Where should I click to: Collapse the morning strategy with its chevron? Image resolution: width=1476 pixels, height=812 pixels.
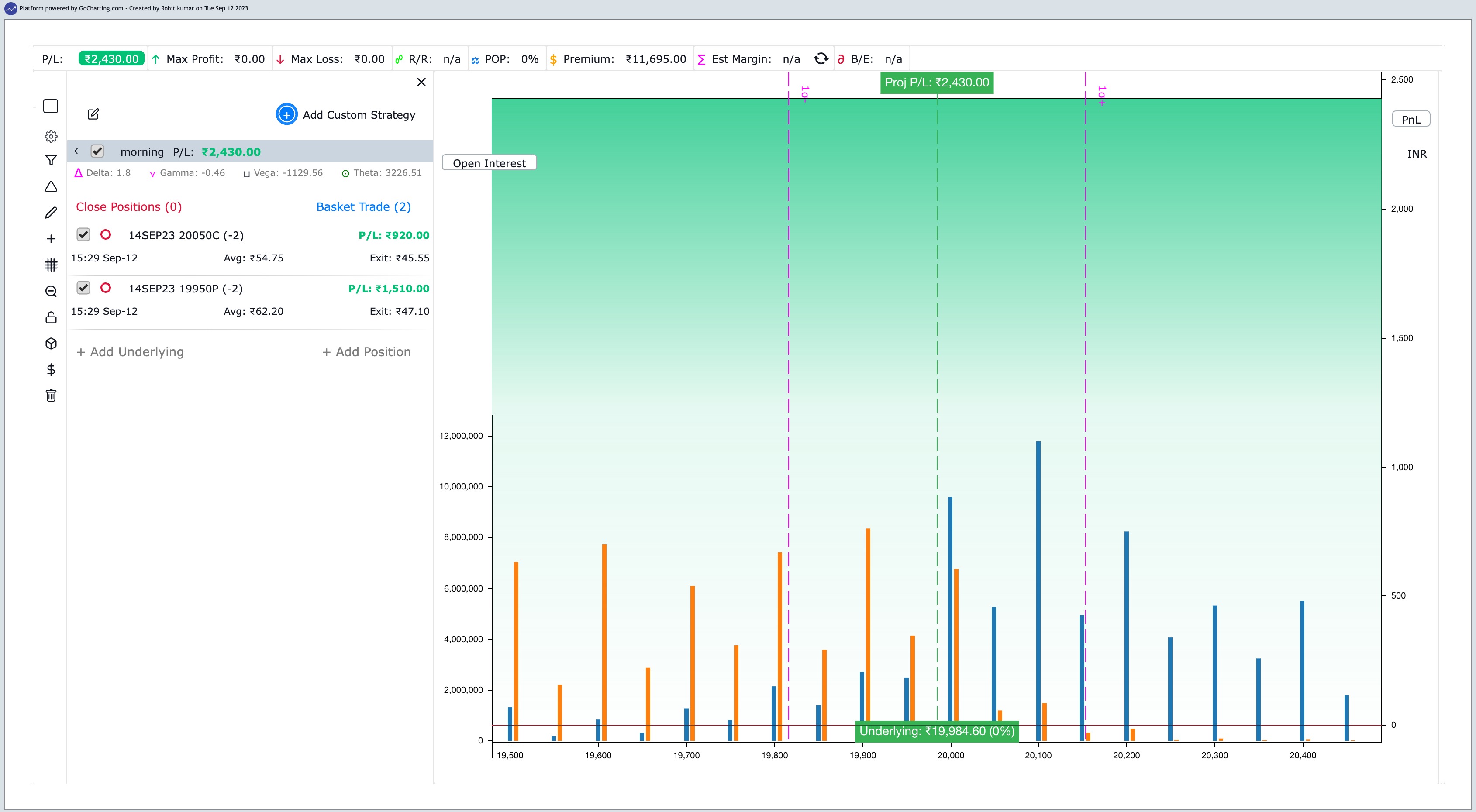click(76, 151)
